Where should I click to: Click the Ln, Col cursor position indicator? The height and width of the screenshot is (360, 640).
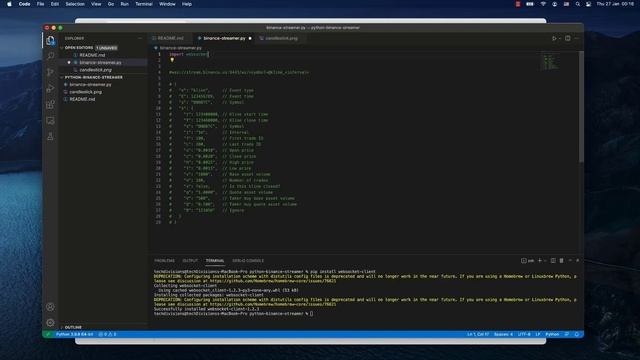pos(478,334)
